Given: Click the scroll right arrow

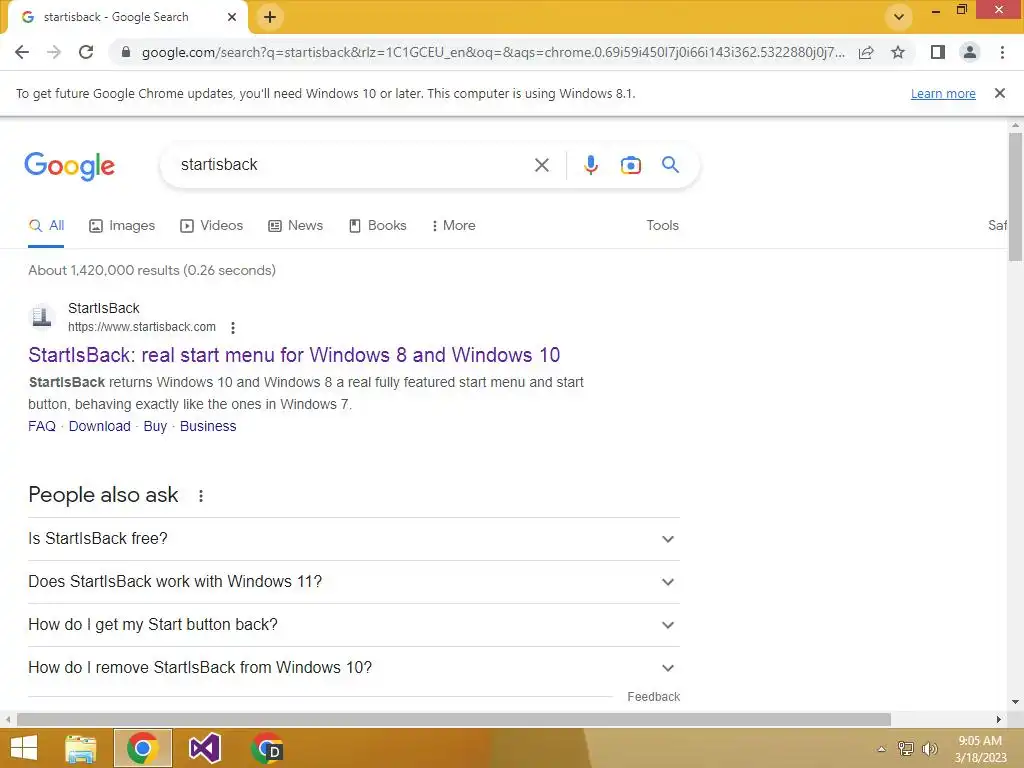Looking at the screenshot, I should [999, 719].
